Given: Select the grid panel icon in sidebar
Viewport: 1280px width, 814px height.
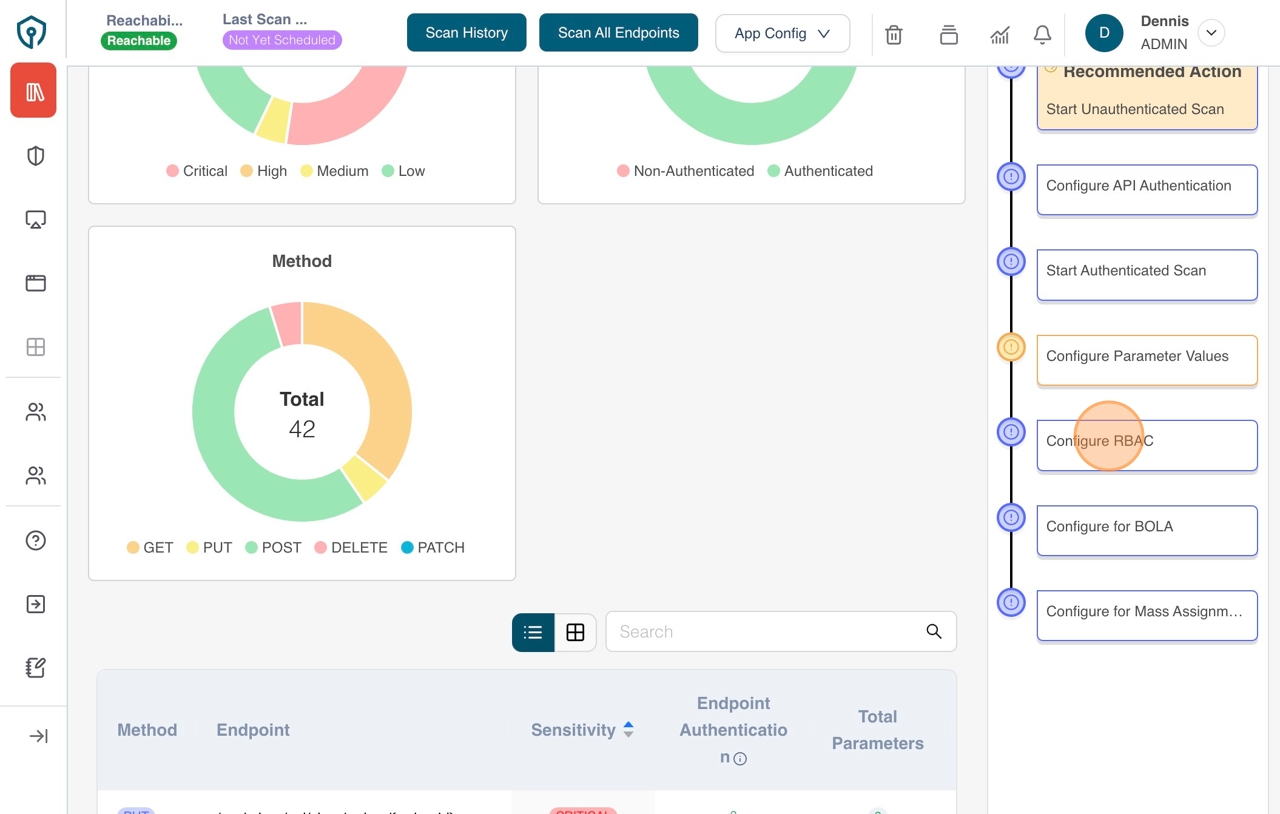Looking at the screenshot, I should coord(34,347).
